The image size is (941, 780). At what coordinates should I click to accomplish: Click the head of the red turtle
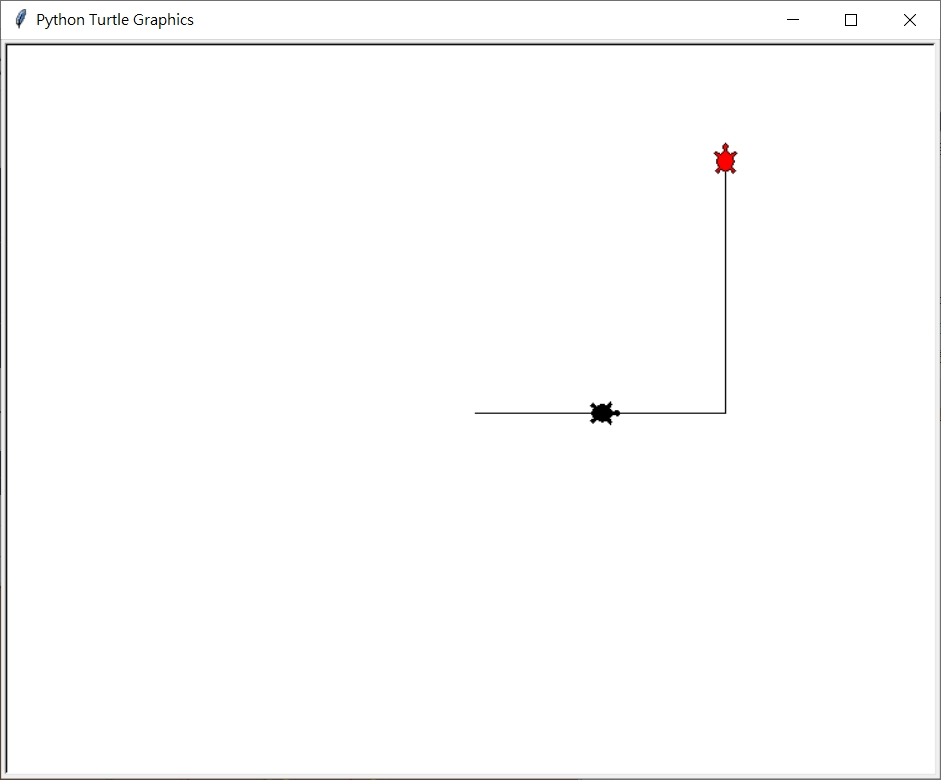725,148
